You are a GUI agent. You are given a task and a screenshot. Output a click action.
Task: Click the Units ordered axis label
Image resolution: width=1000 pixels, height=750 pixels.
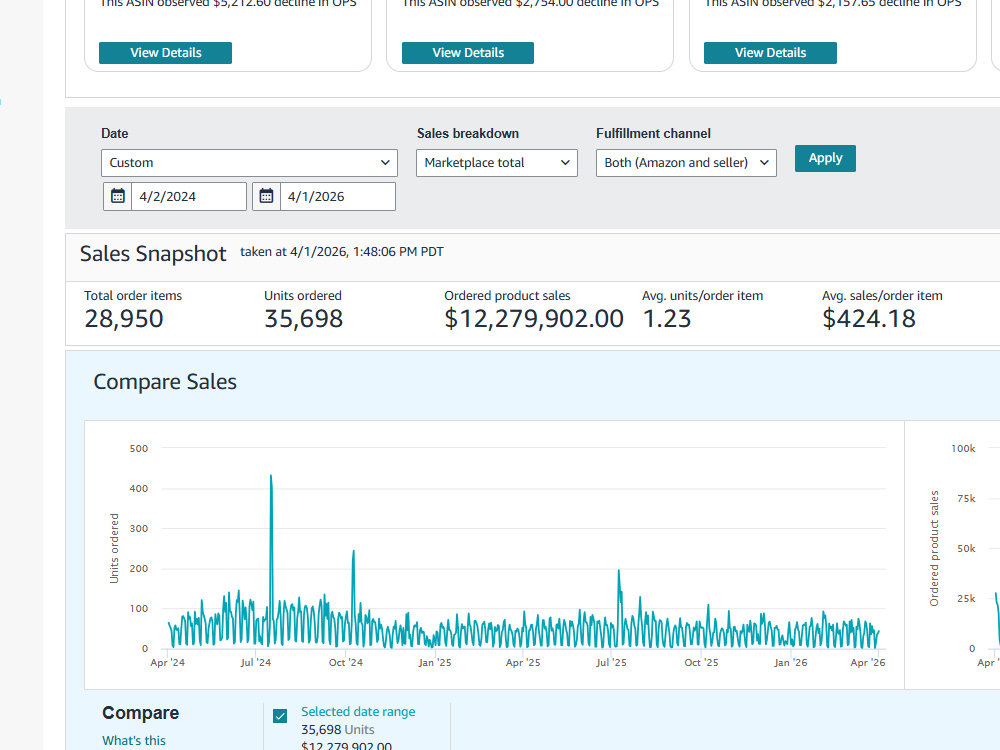[114, 548]
